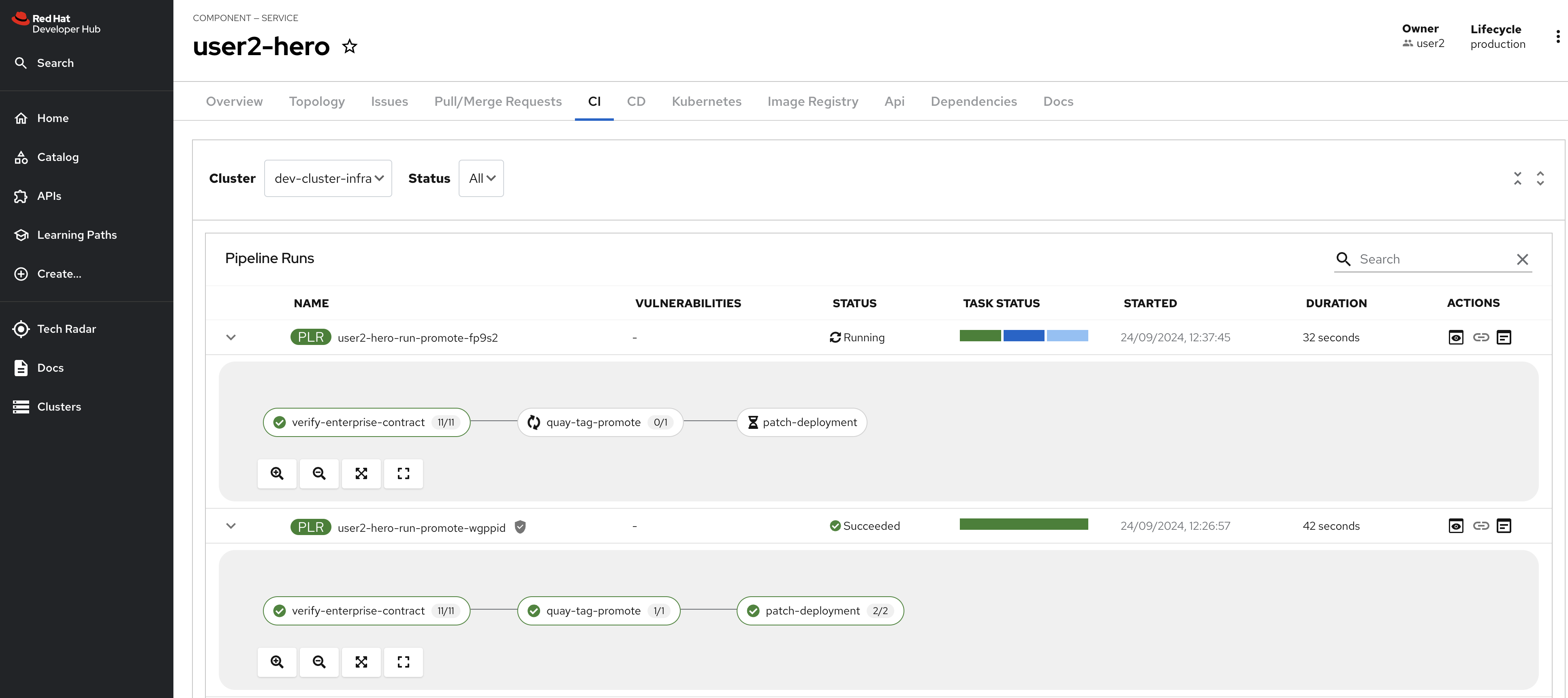Select quay-tag-promote 1/1 task node
The width and height of the screenshot is (1568, 698).
pos(598,611)
